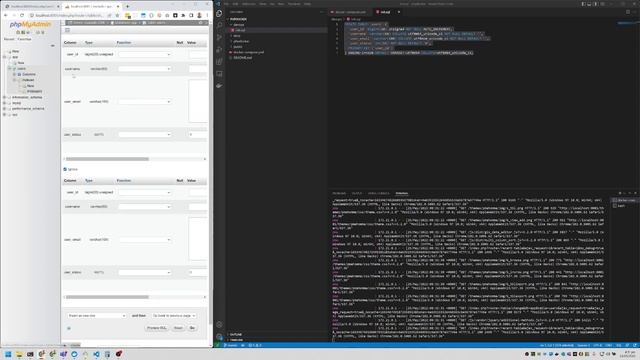Select the Problems panel tab
This screenshot has width=640, height=360.
point(339,193)
